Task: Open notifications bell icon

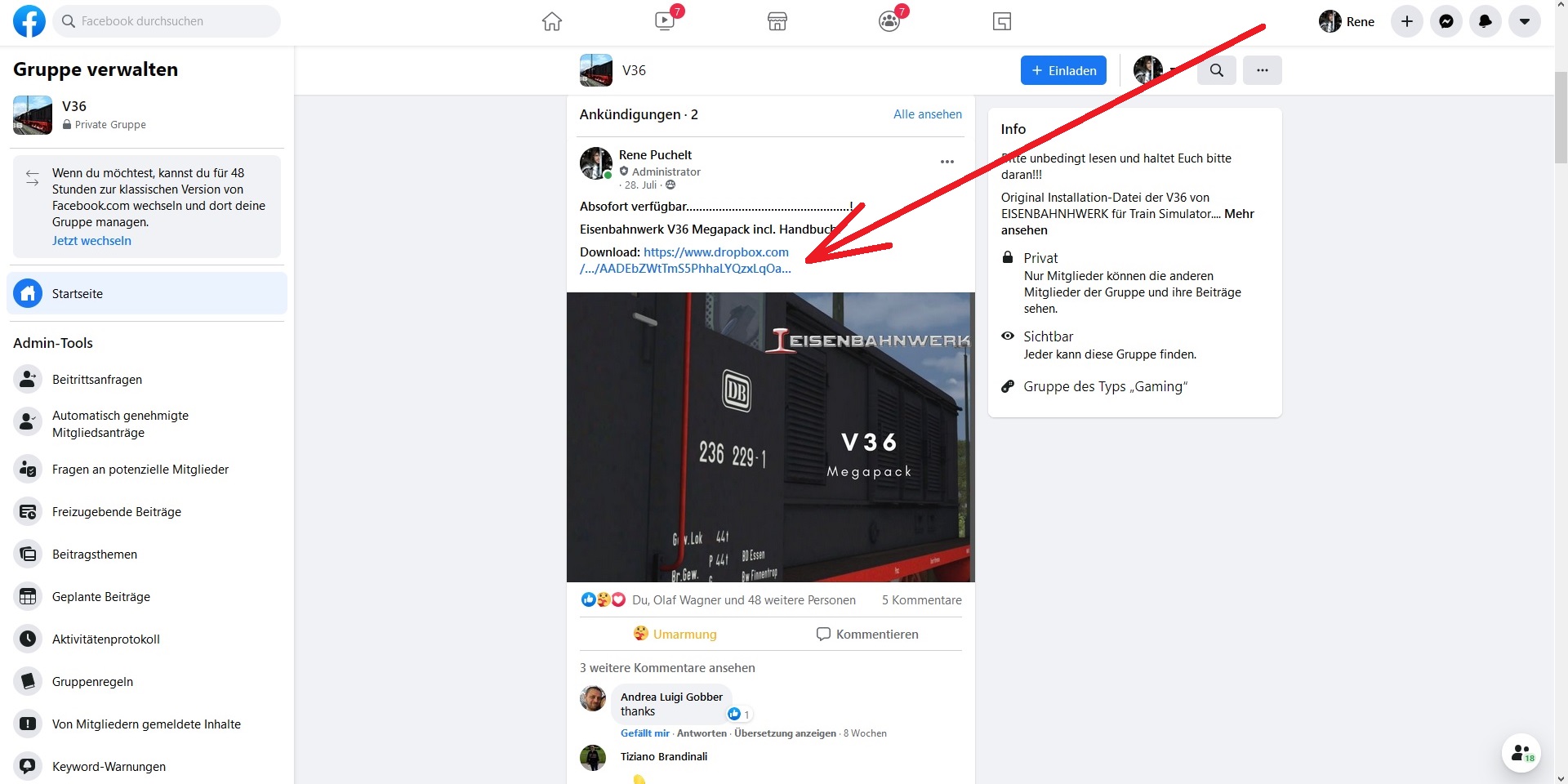Action: point(1486,21)
